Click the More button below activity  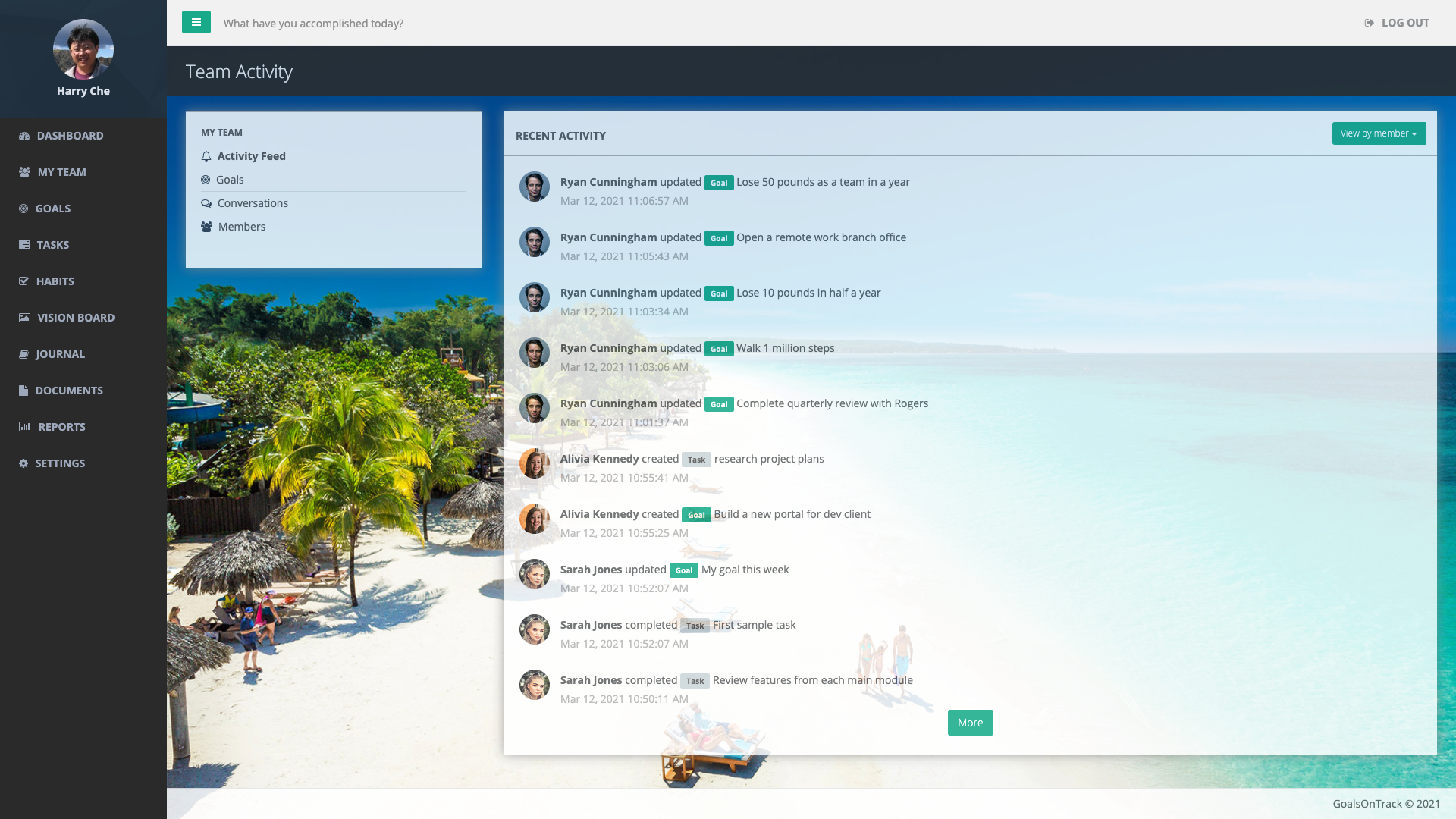click(x=970, y=723)
